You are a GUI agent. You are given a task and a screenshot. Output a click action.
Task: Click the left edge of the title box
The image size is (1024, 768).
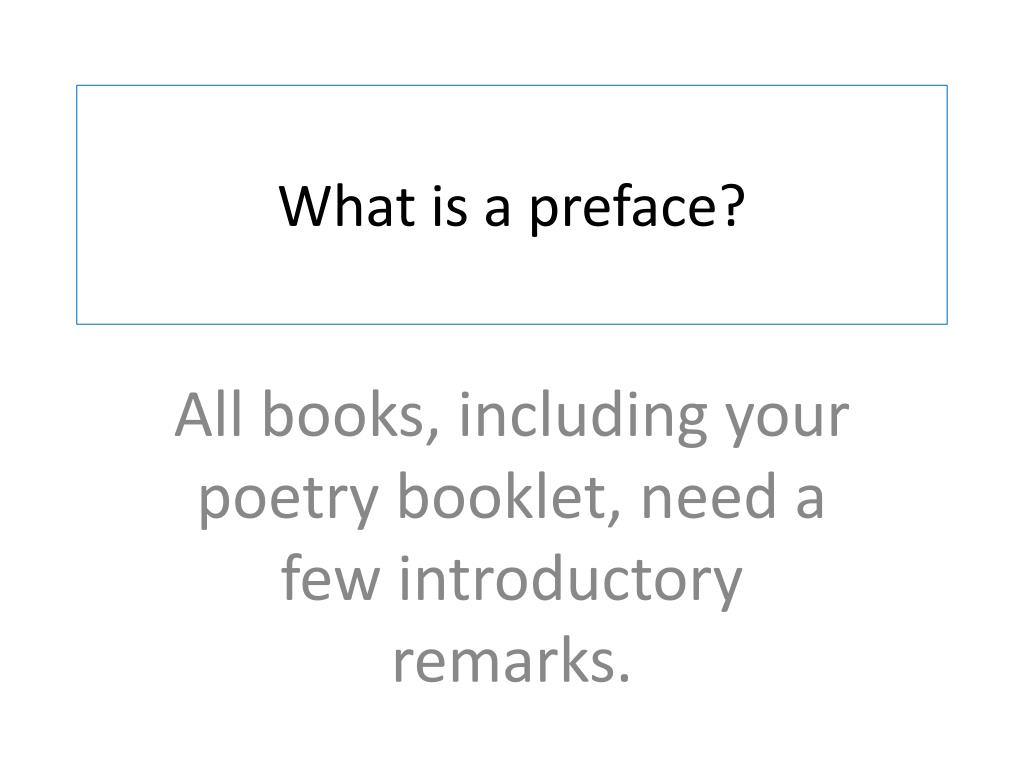click(x=77, y=204)
